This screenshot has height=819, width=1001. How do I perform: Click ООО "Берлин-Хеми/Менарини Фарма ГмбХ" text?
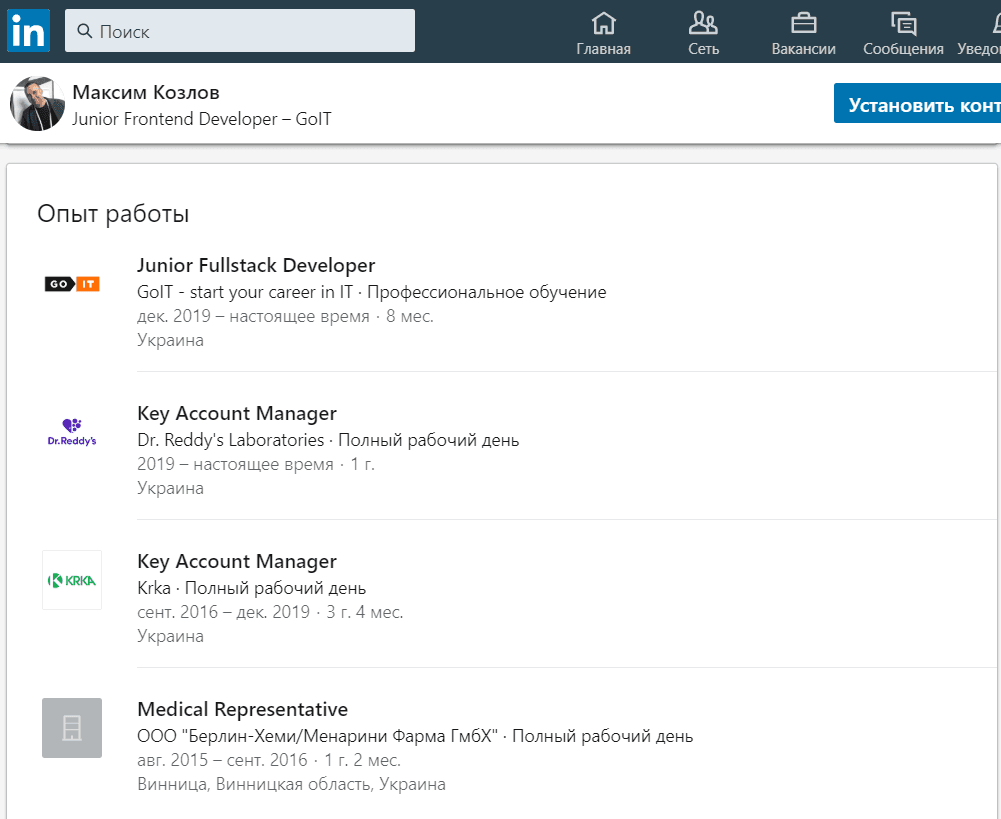coord(317,736)
